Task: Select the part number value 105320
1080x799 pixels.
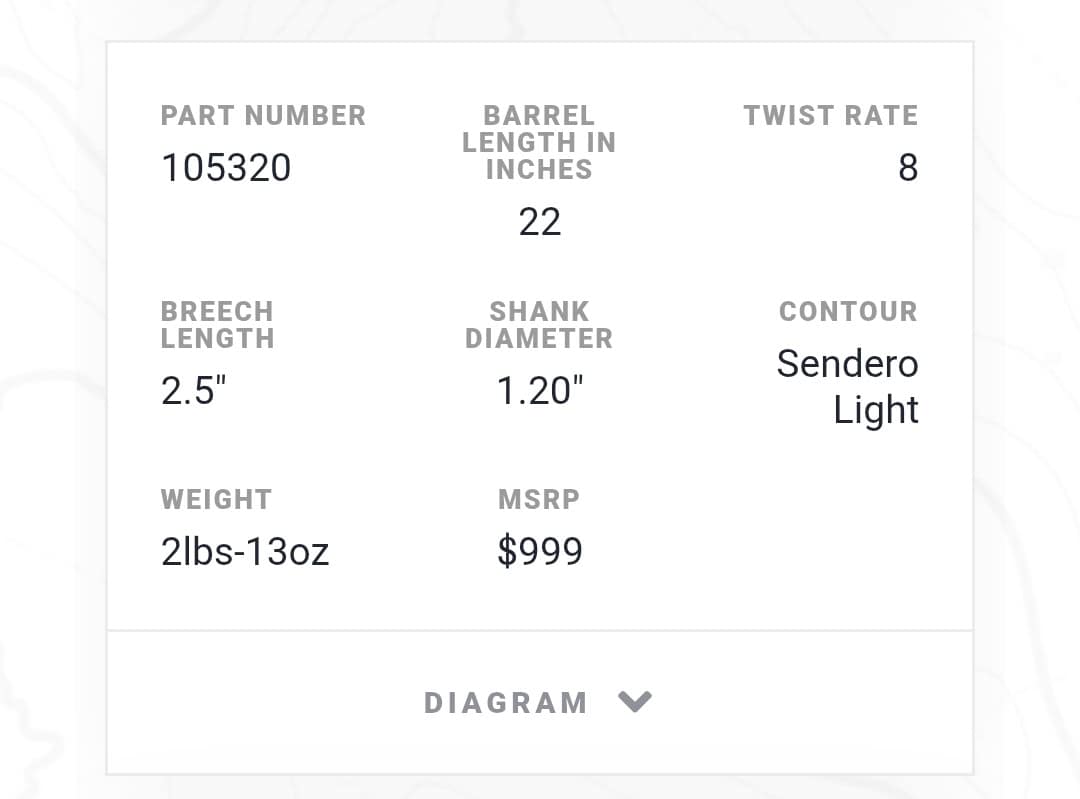Action: [226, 168]
